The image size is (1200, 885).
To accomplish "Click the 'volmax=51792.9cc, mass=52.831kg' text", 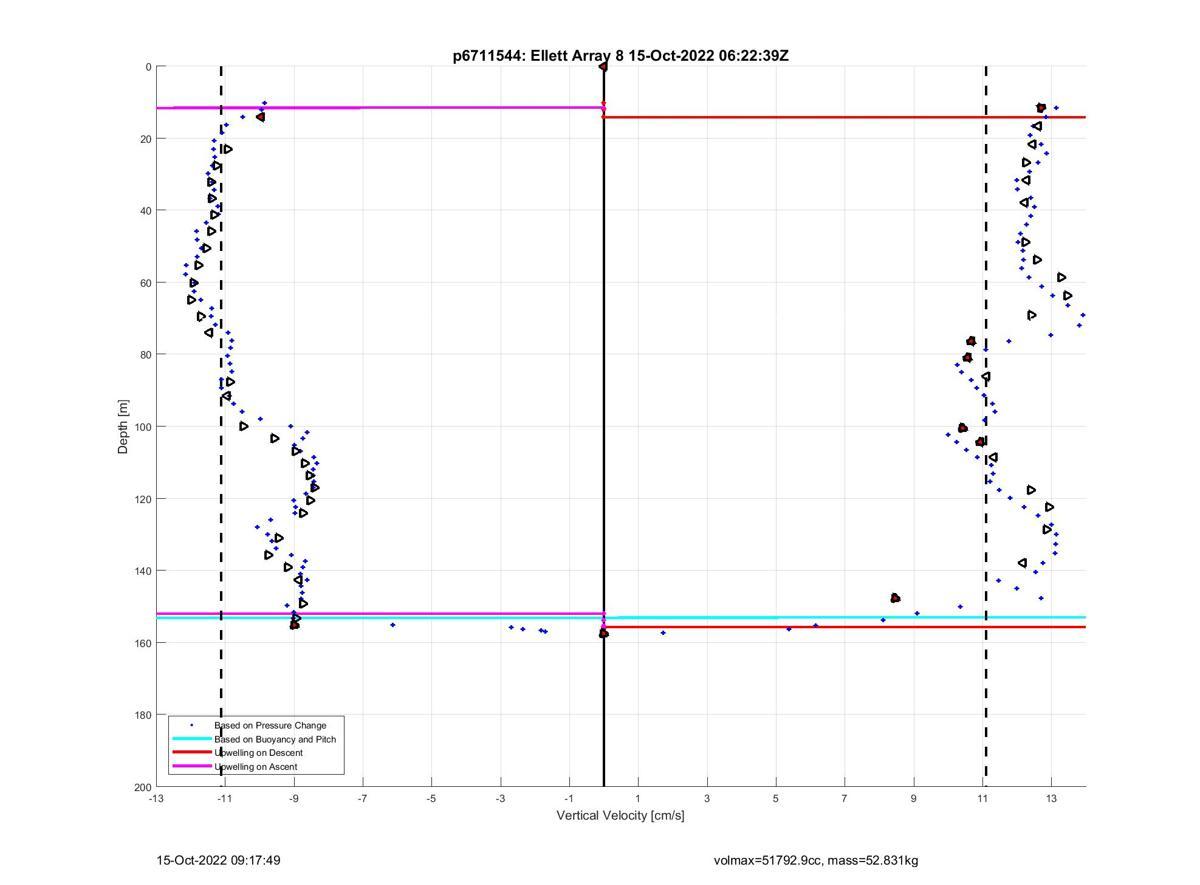I will pos(816,860).
